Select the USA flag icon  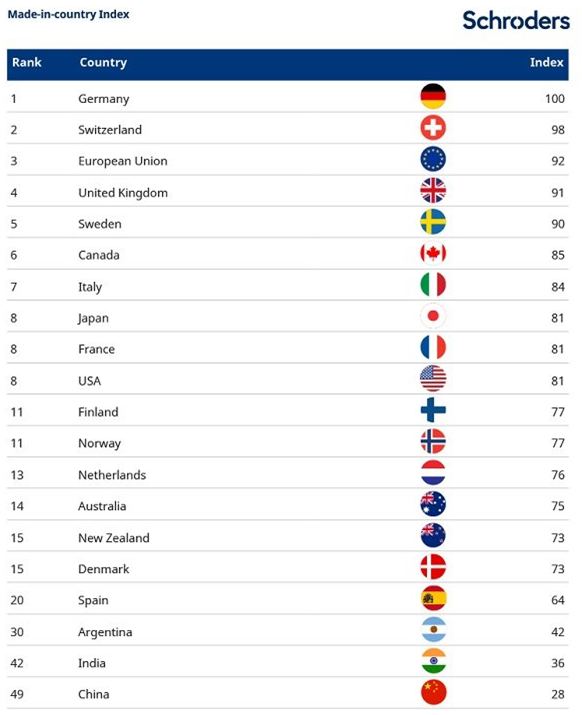pyautogui.click(x=432, y=378)
